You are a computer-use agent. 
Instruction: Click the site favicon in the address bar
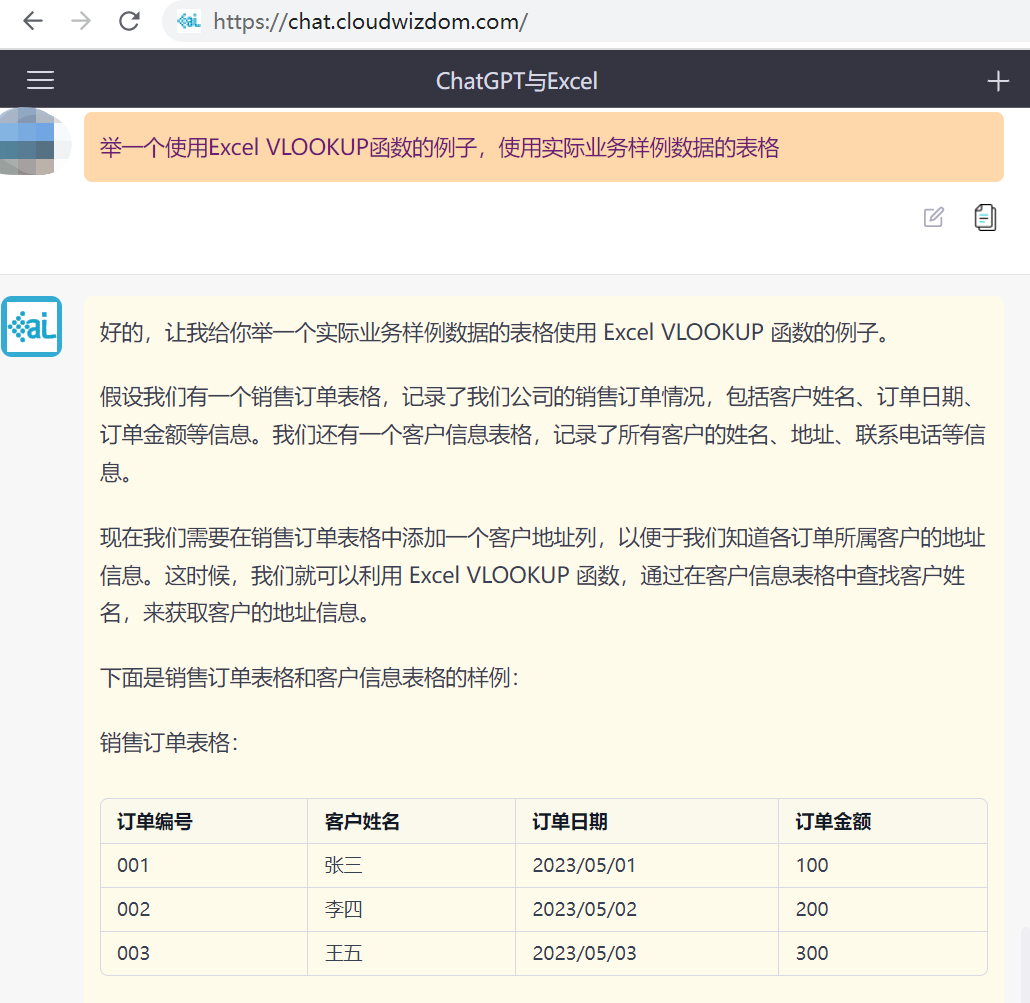click(189, 21)
